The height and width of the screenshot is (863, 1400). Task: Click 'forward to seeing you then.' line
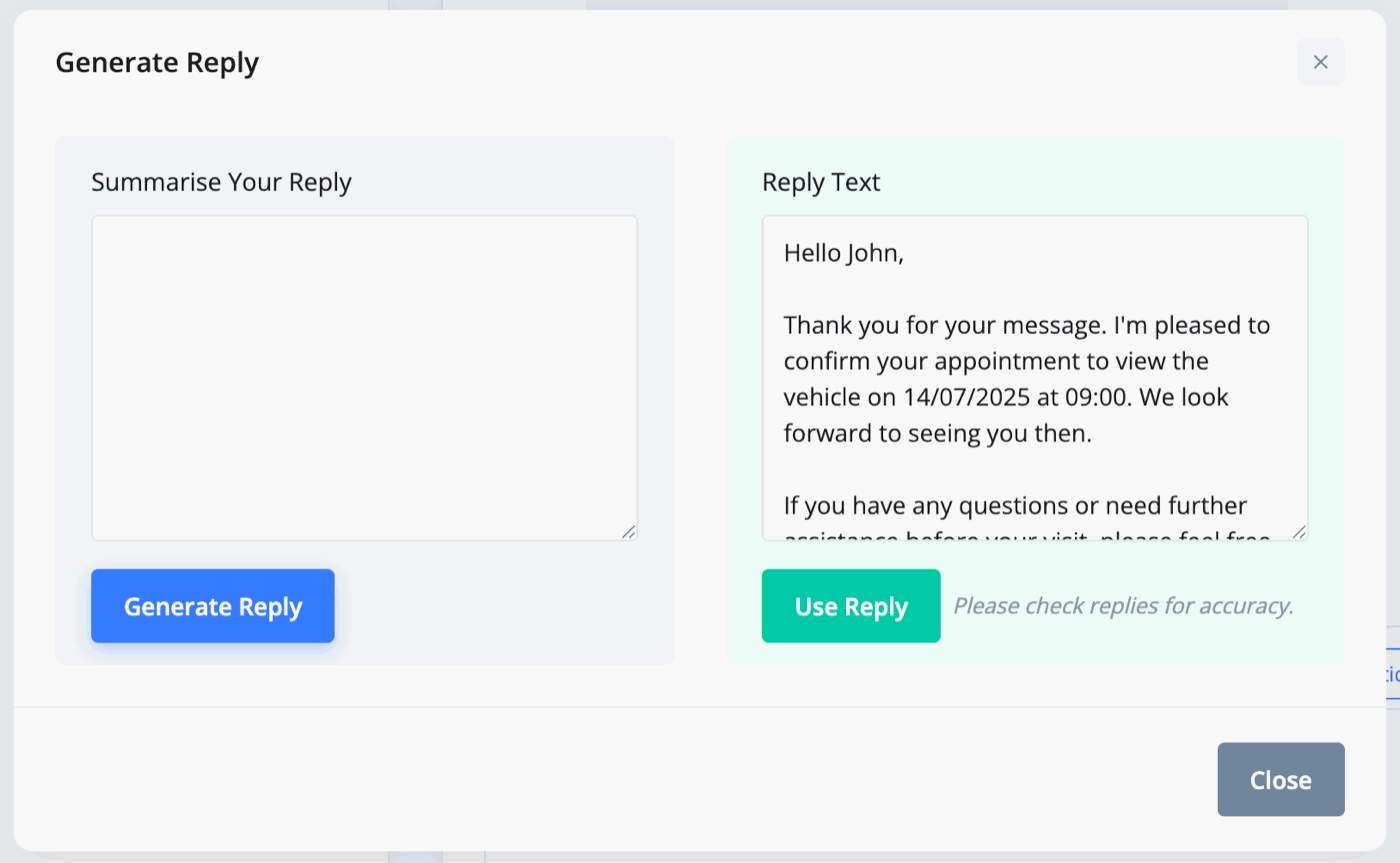938,434
